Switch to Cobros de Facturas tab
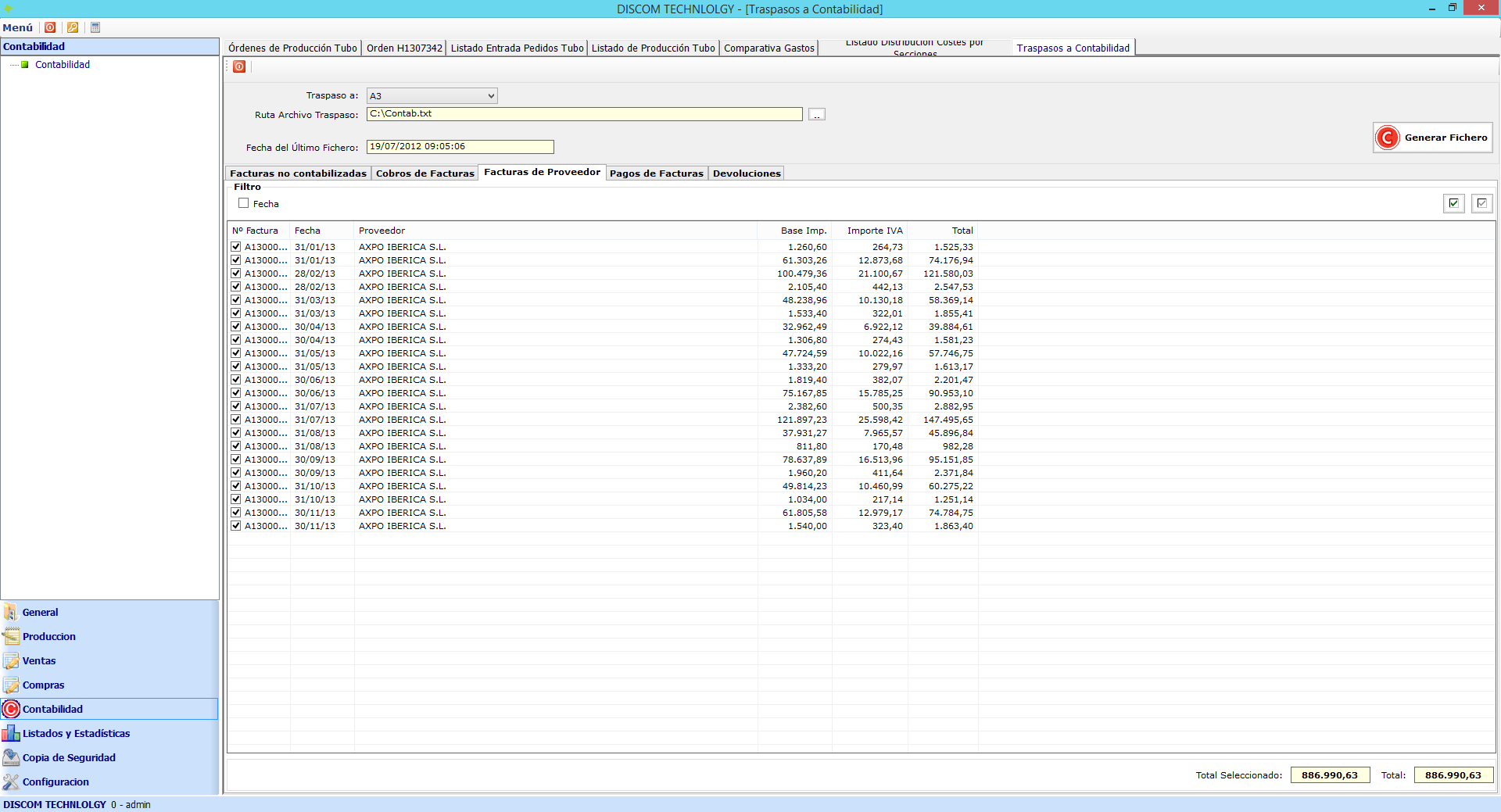Viewport: 1501px width, 812px height. click(425, 173)
